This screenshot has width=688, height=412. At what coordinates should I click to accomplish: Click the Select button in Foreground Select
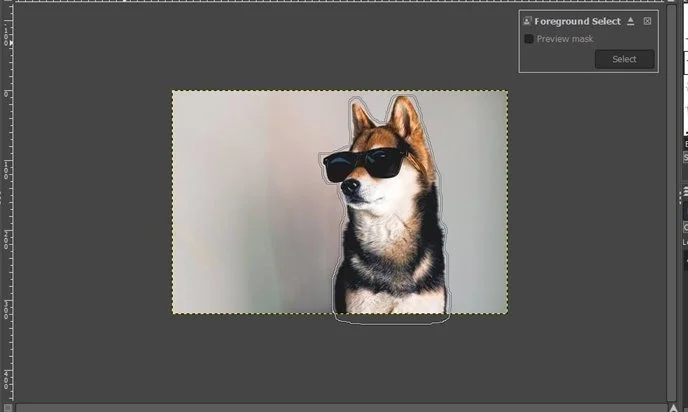pos(624,59)
